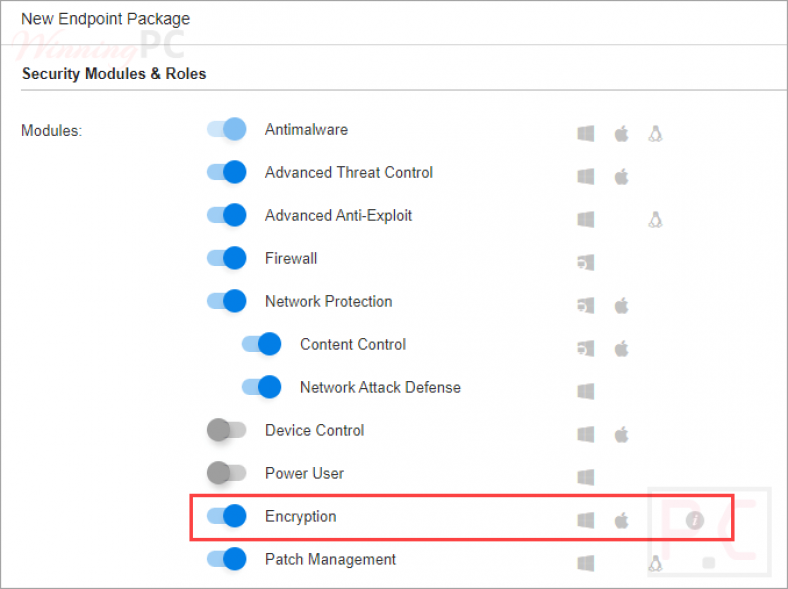Disable the Advanced Threat Control toggle
788x589 pixels.
227,172
